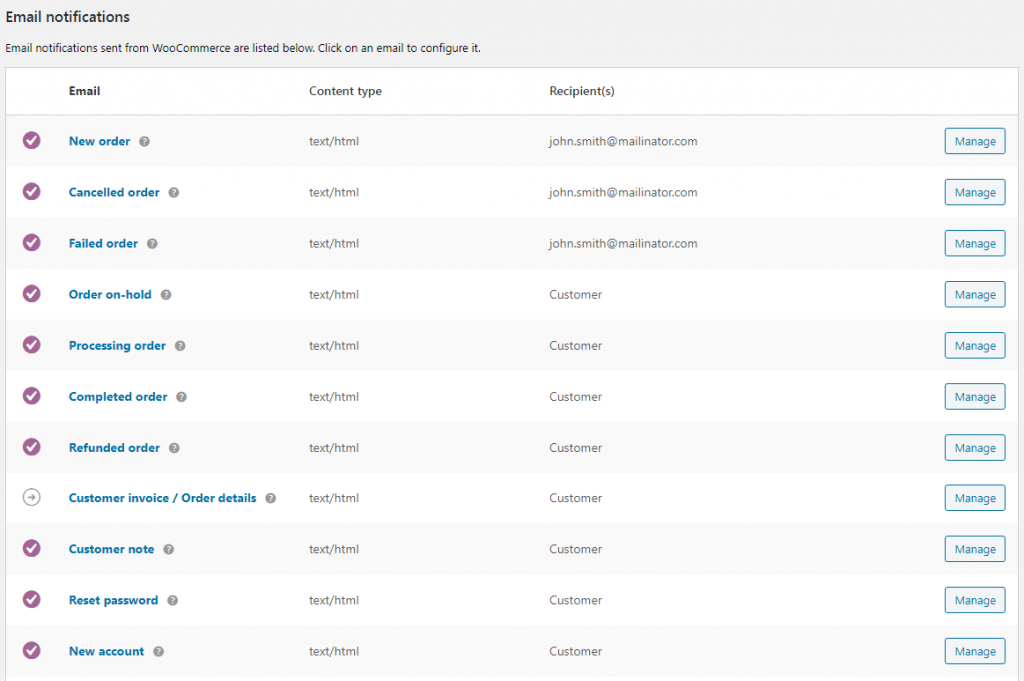The width and height of the screenshot is (1024, 681).
Task: Open the help bubble for Failed order
Action: (x=151, y=243)
